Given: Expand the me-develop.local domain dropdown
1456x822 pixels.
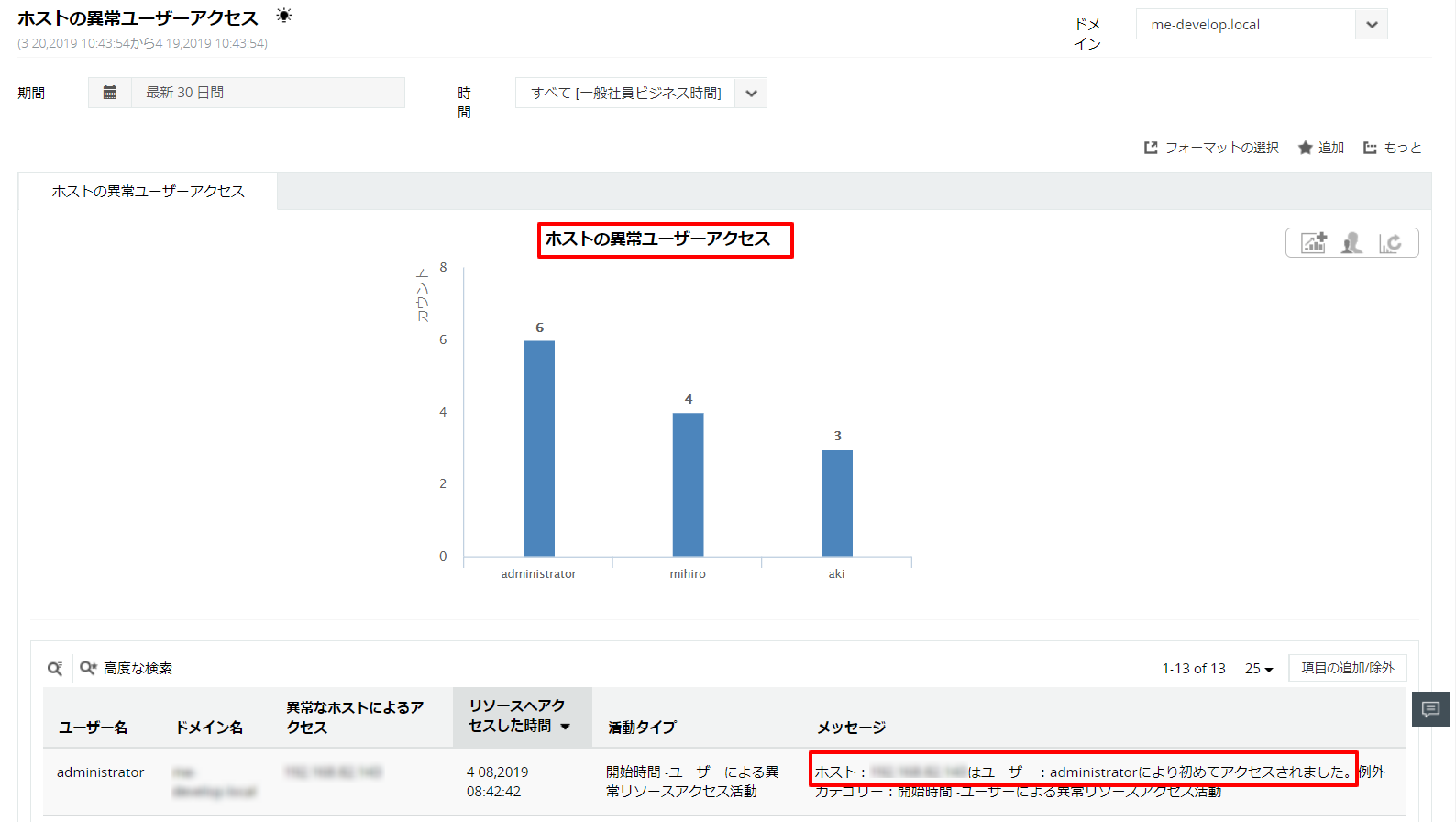Looking at the screenshot, I should tap(1372, 25).
